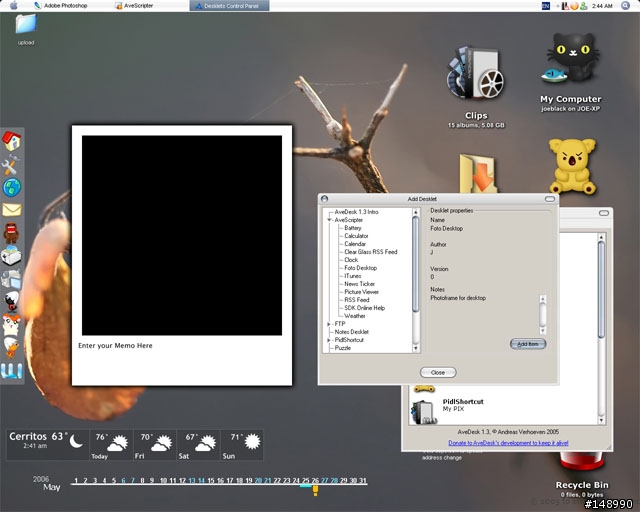Select Picture Viewer in the tree
Viewport: 640px width, 512px height.
point(361,292)
